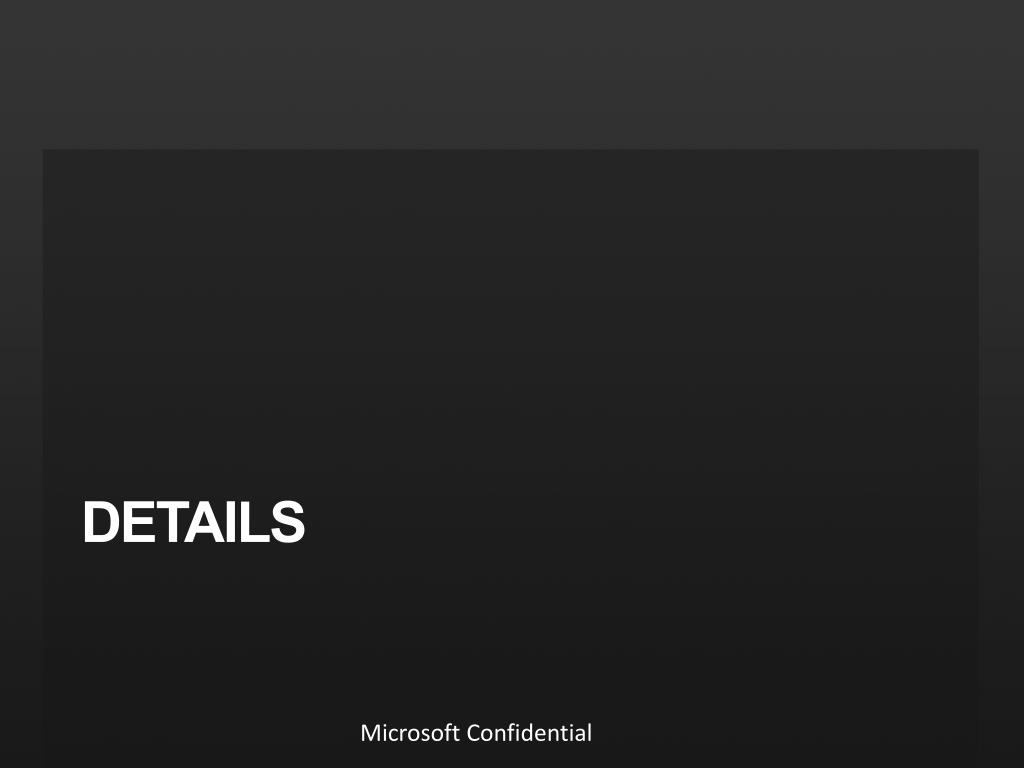Click the word Microsoft in the footer
The height and width of the screenshot is (768, 1024).
coord(410,733)
